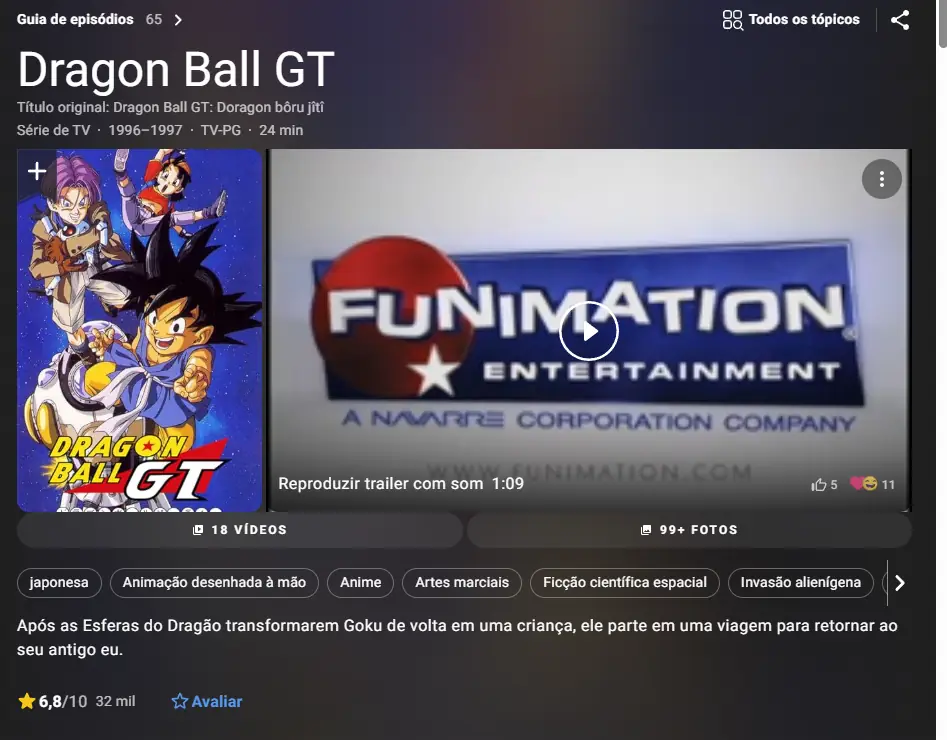This screenshot has height=740, width=947.
Task: Give the trailer a thumbs up
Action: click(817, 483)
